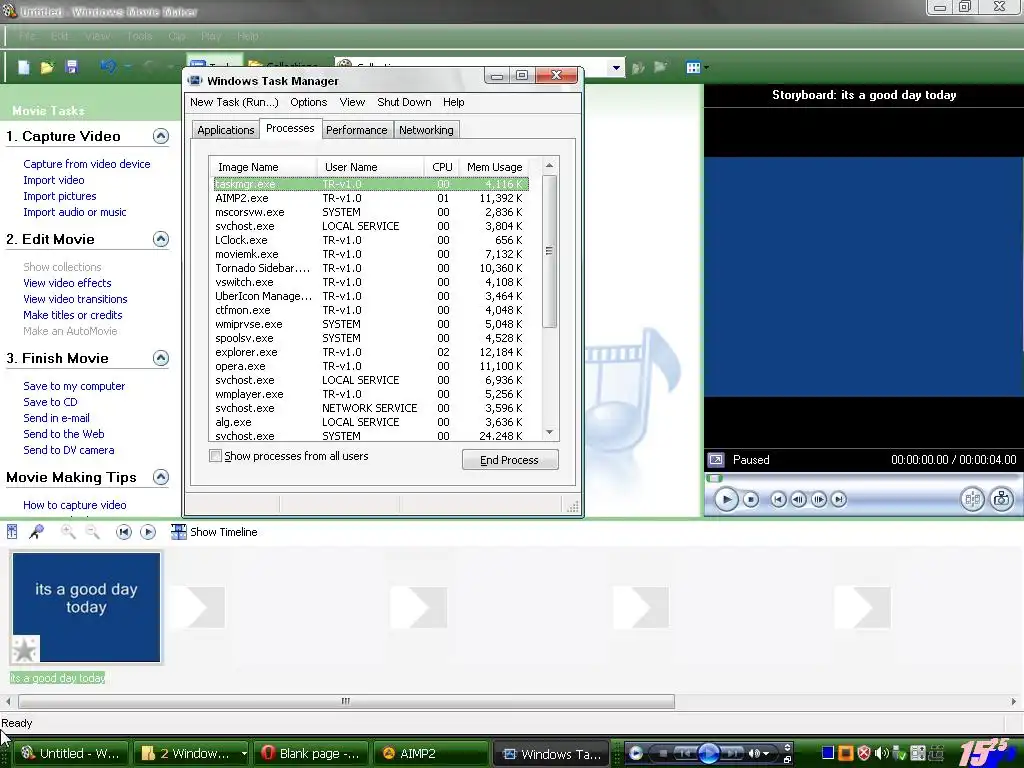Sort processes by Mem Usage column
The height and width of the screenshot is (768, 1024).
pos(494,167)
